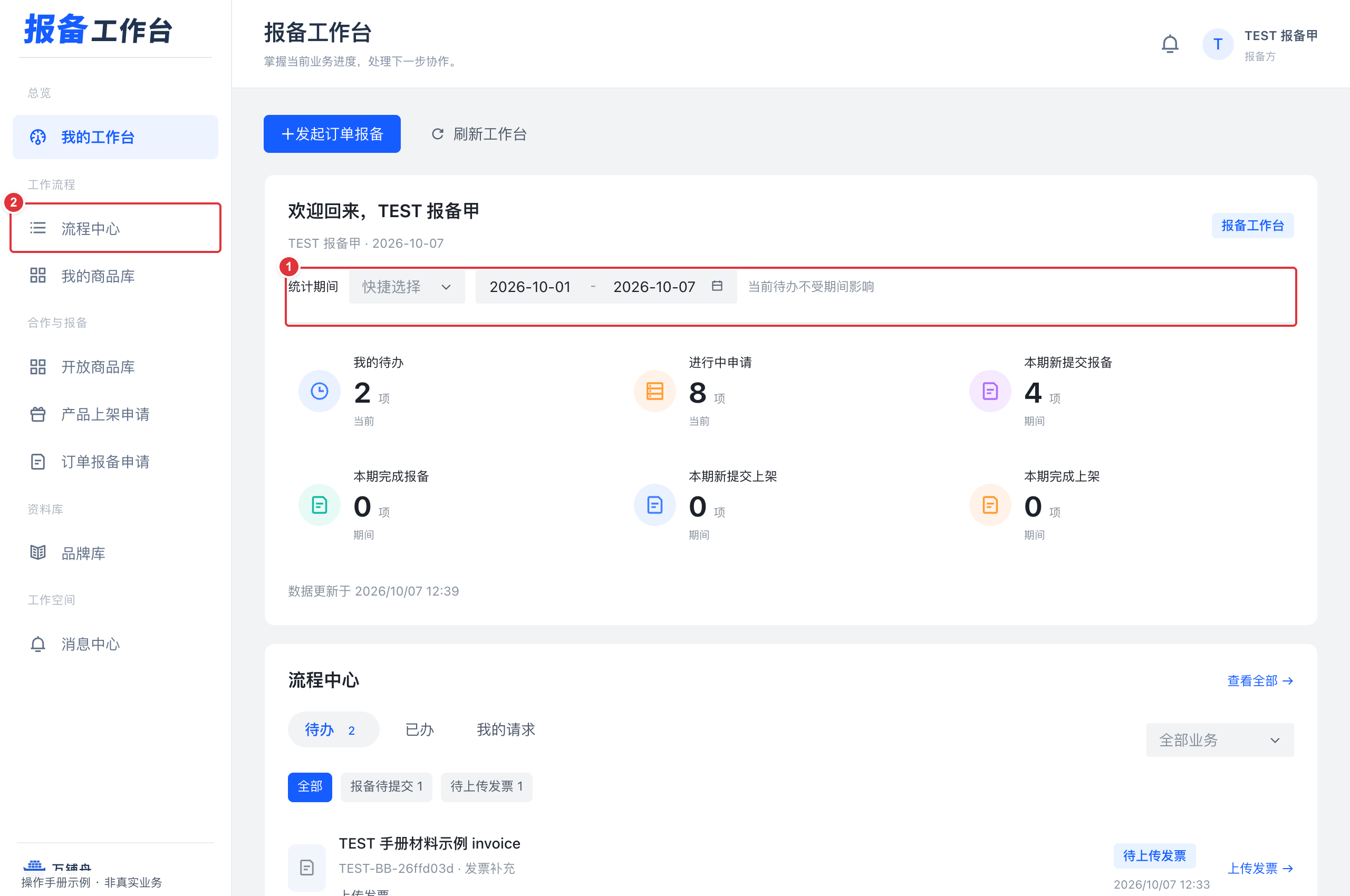Expand the 全部业务 filter dropdown
Image resolution: width=1350 pixels, height=896 pixels.
(x=1220, y=740)
